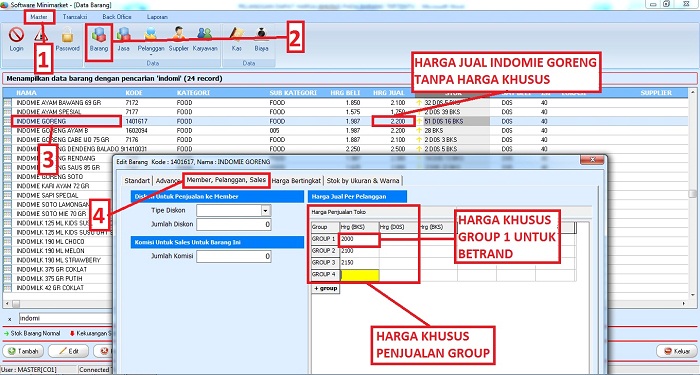The width and height of the screenshot is (700, 375).
Task: Click the Edit button at bottom
Action: pyautogui.click(x=68, y=351)
